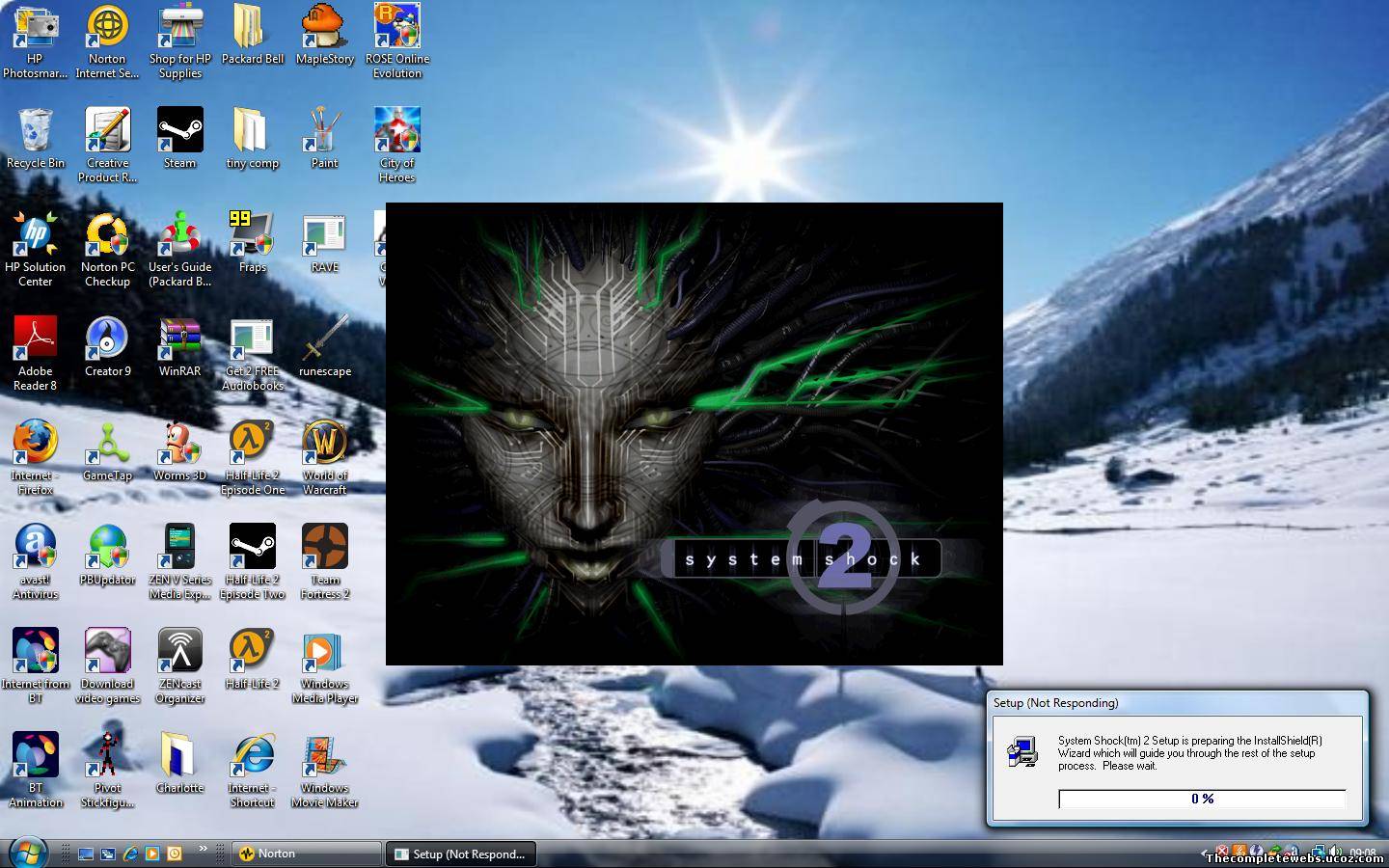Click Show Desktop in Quick Launch
This screenshot has height=868, width=1389.
pyautogui.click(x=86, y=854)
